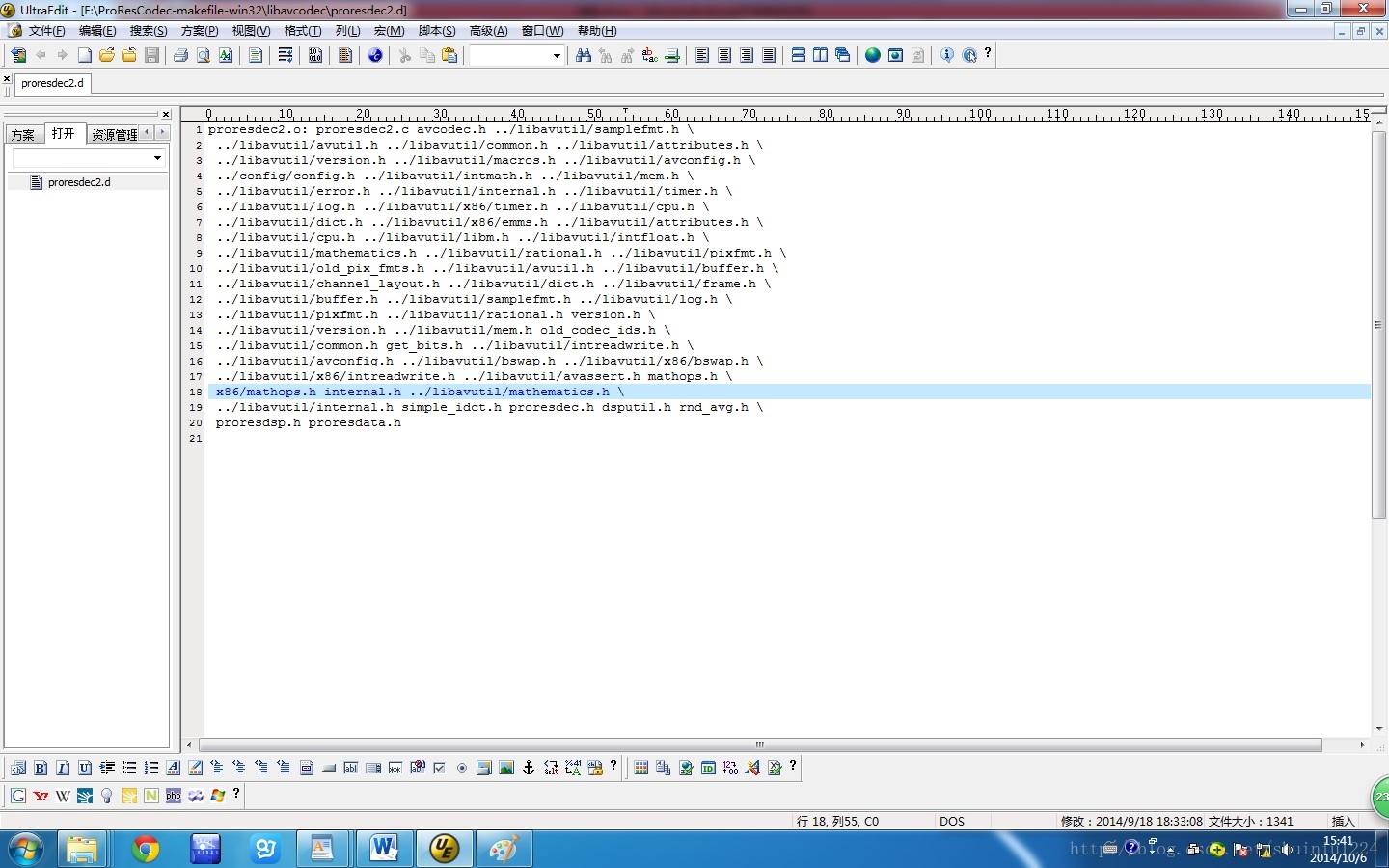The width and height of the screenshot is (1389, 868).
Task: Justify text toolbar icon
Action: (x=769, y=55)
